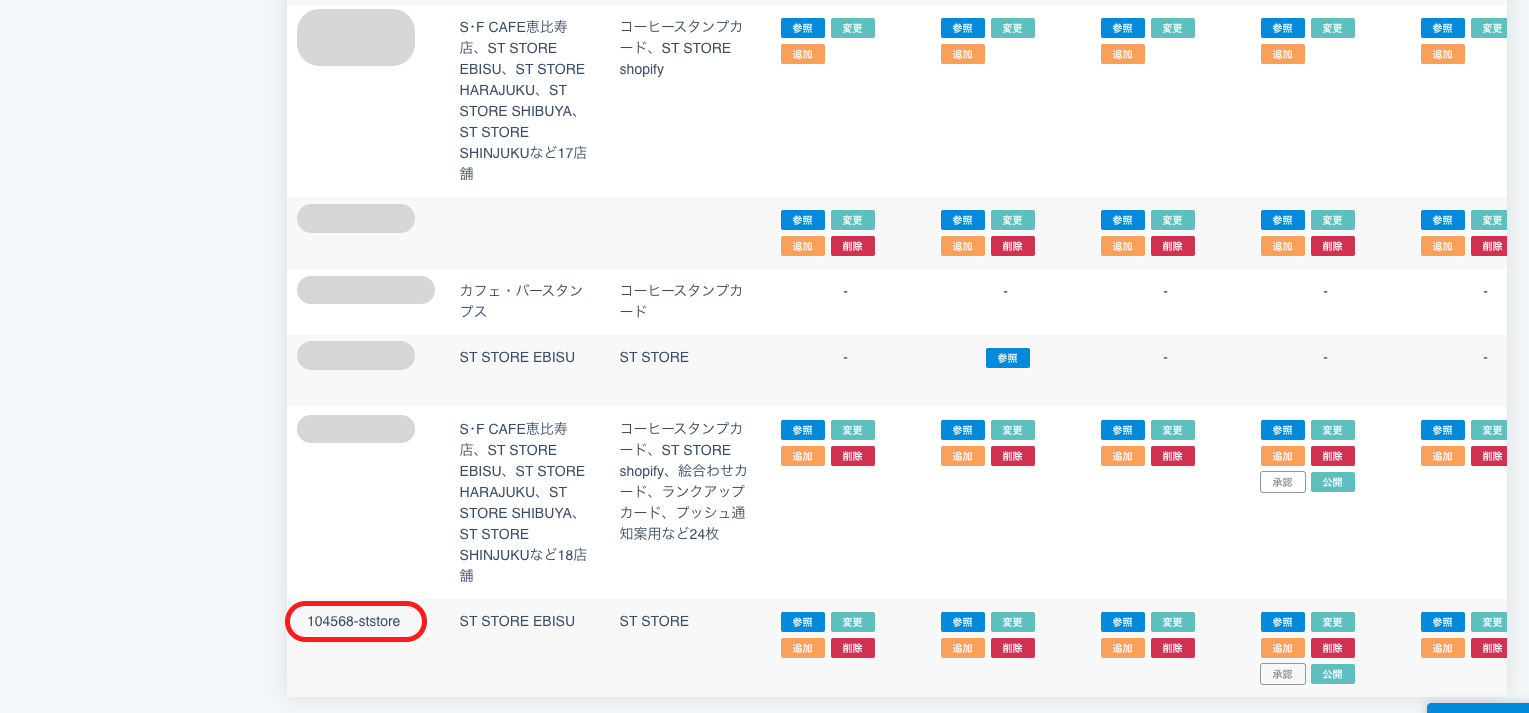Click the lone 参照 button in the dashed ST STORE EBISU row
Screen dimensions: 1529x713
coord(1007,358)
